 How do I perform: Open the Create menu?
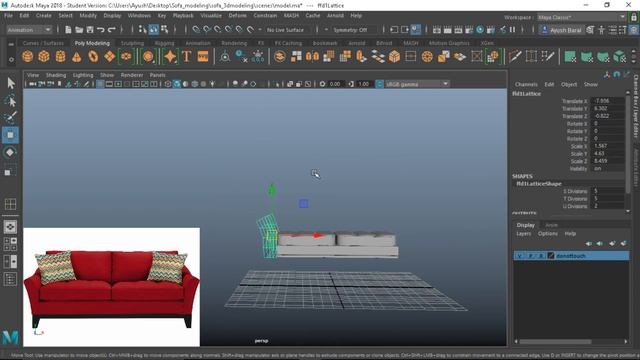(x=44, y=16)
